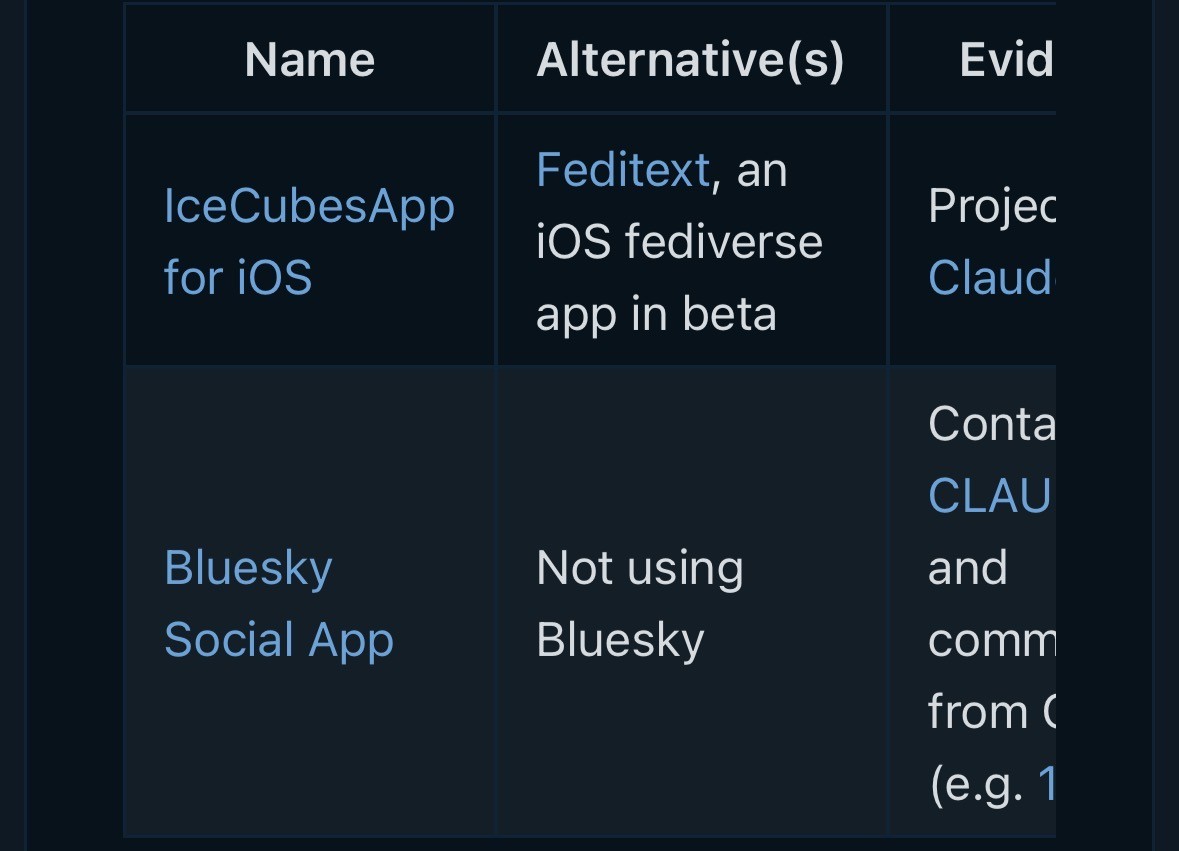The image size is (1179, 851).
Task: Click plain 'Bluesky' word under 'Not using'
Action: point(620,640)
